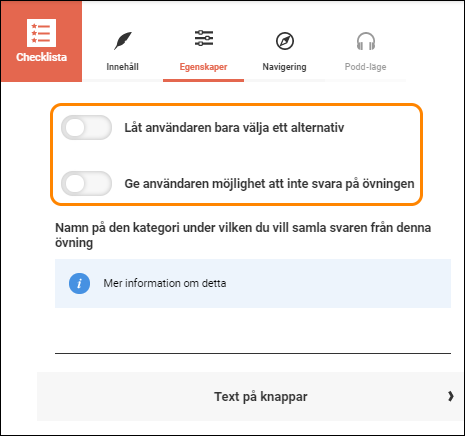Click the Checklista list icon

(41, 33)
